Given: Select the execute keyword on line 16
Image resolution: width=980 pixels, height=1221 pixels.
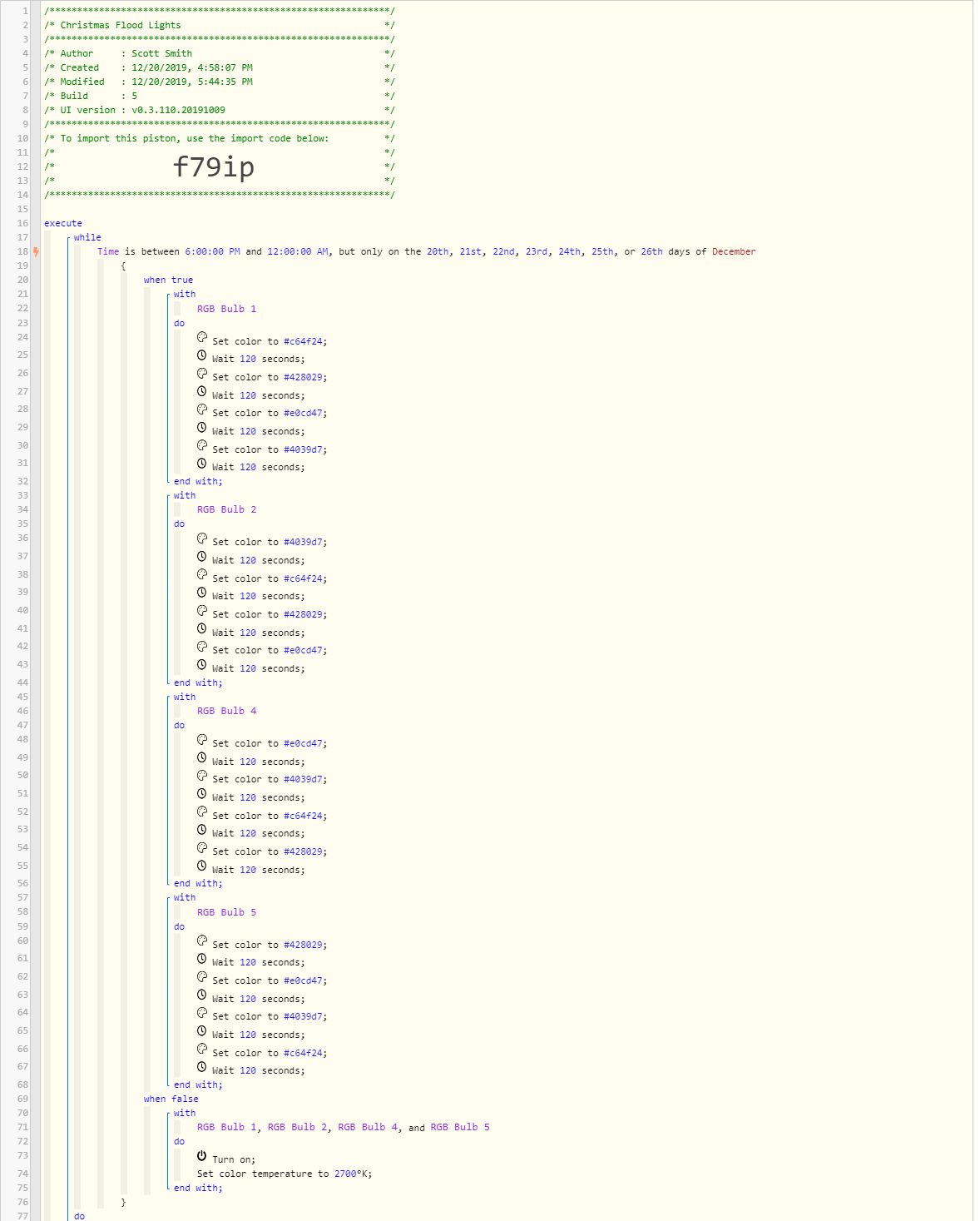Looking at the screenshot, I should [x=63, y=223].
